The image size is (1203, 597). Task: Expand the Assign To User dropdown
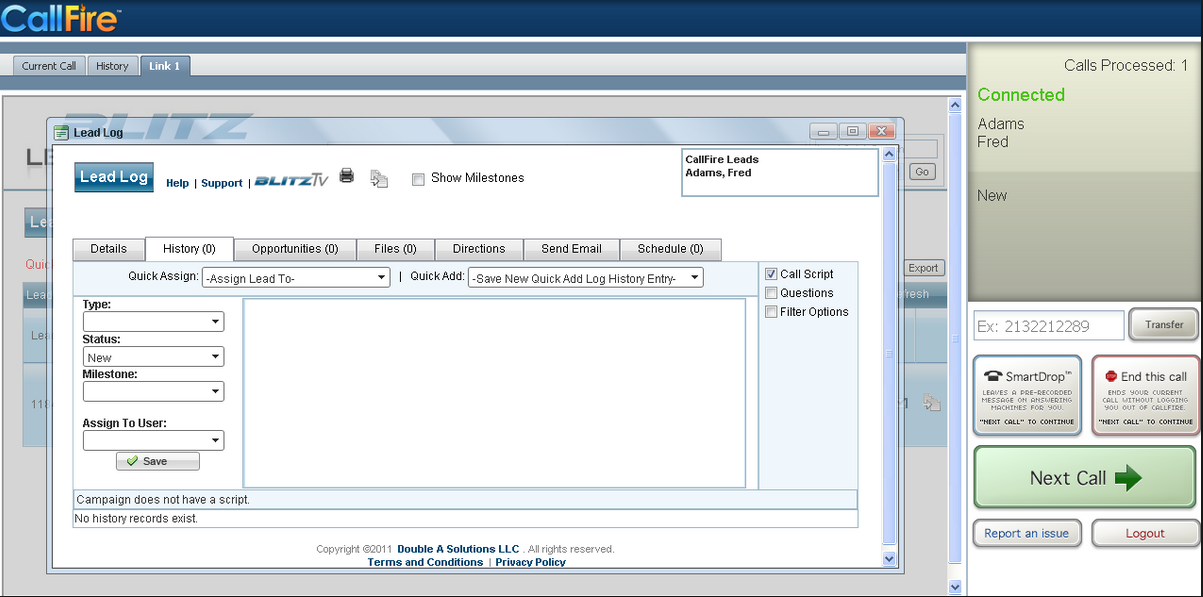coord(154,440)
